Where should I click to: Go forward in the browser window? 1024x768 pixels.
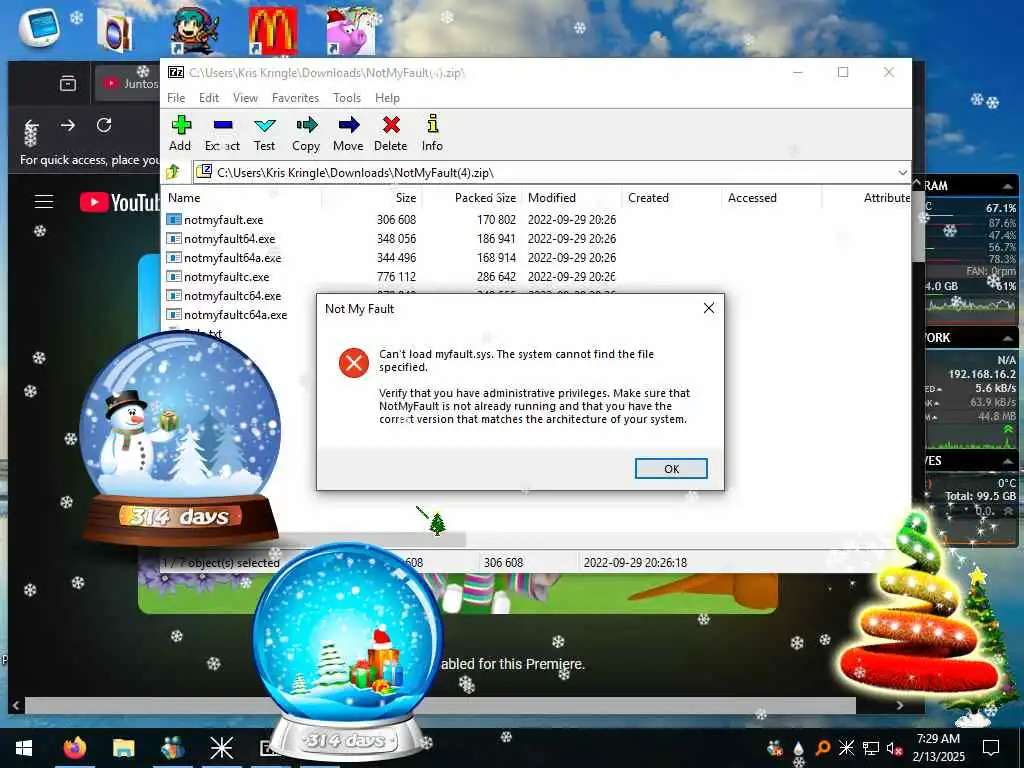click(68, 125)
